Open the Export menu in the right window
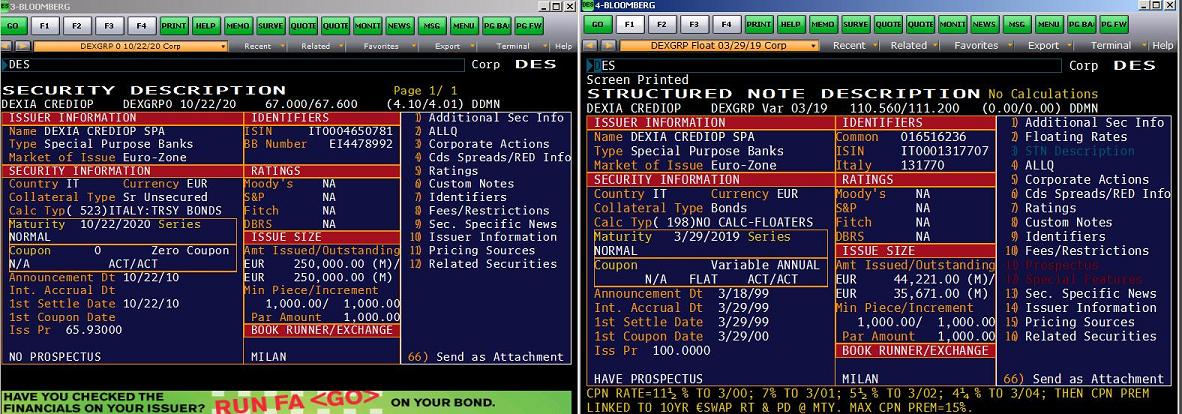 pyautogui.click(x=1048, y=46)
